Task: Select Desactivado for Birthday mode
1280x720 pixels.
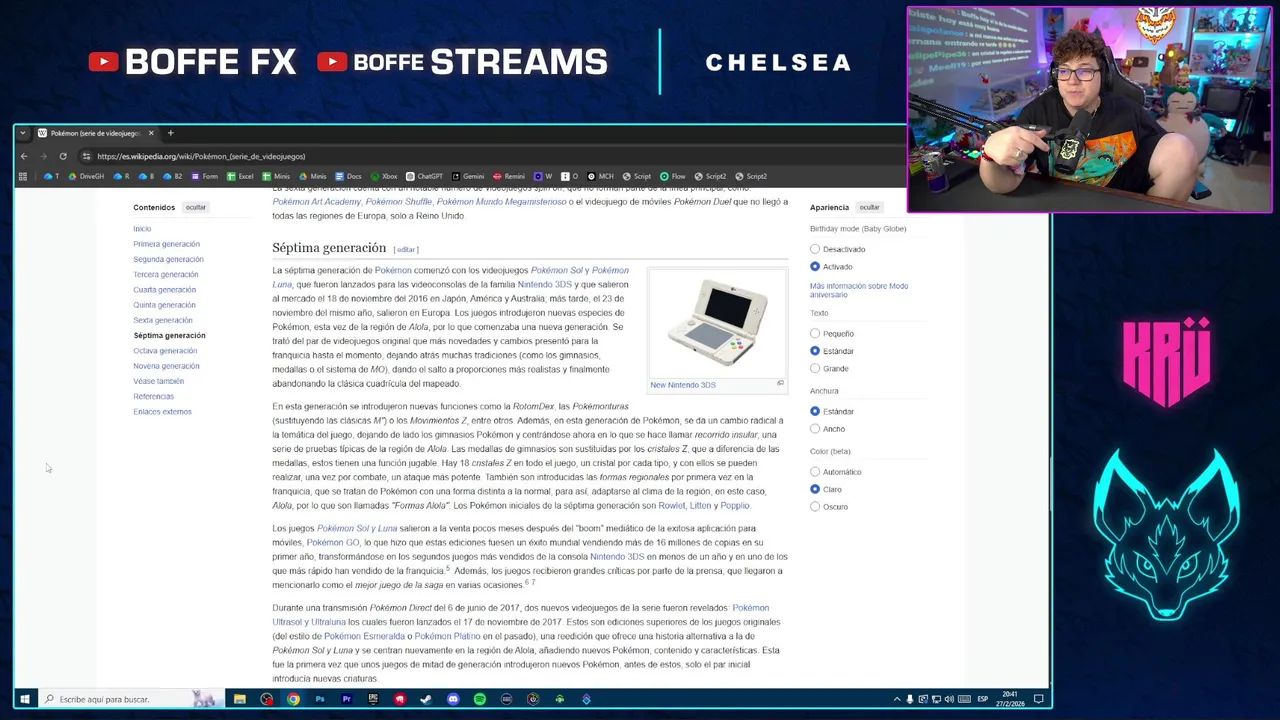Action: tap(815, 249)
